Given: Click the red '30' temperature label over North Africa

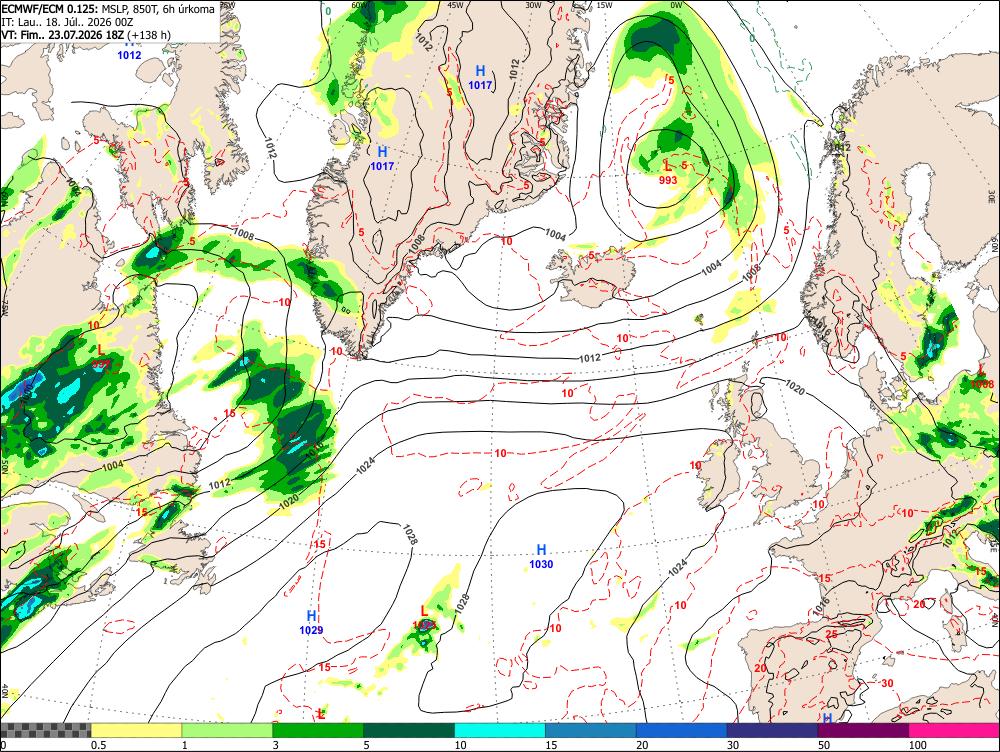Looking at the screenshot, I should (x=887, y=683).
